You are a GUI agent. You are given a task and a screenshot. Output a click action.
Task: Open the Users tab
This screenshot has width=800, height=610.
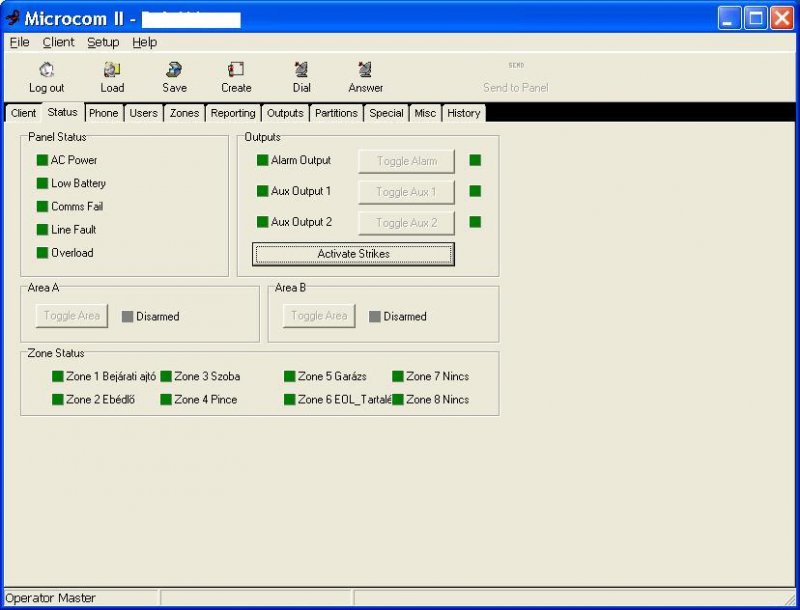tap(143, 113)
